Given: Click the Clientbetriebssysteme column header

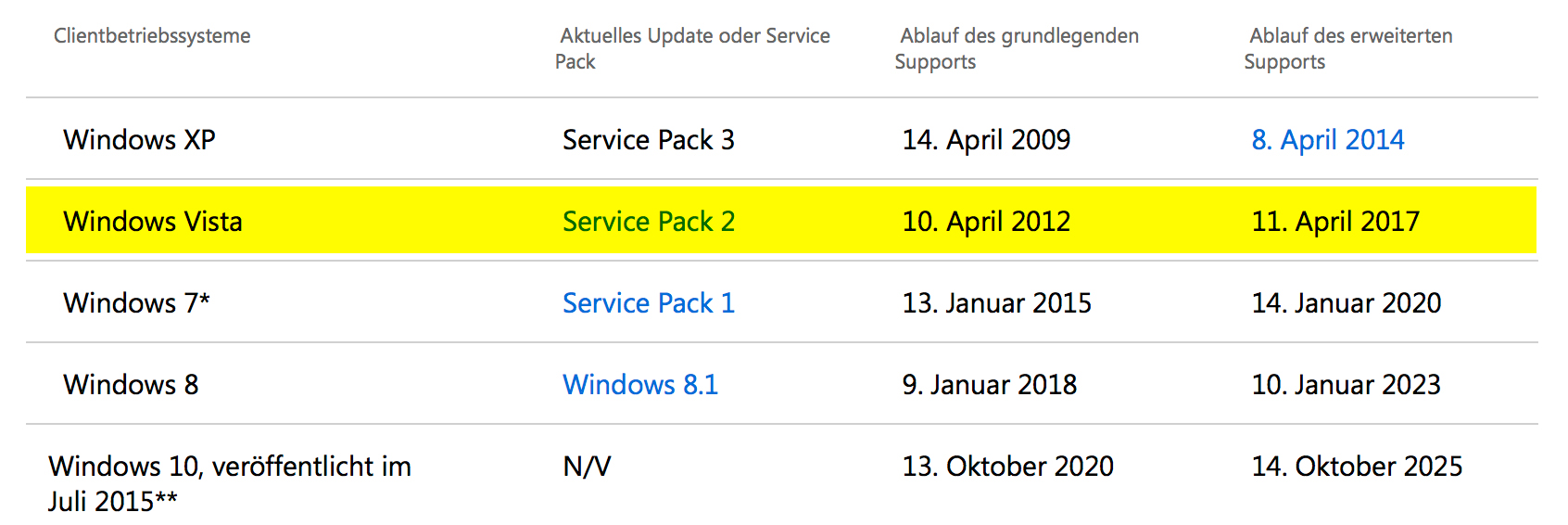Looking at the screenshot, I should coord(152,36).
